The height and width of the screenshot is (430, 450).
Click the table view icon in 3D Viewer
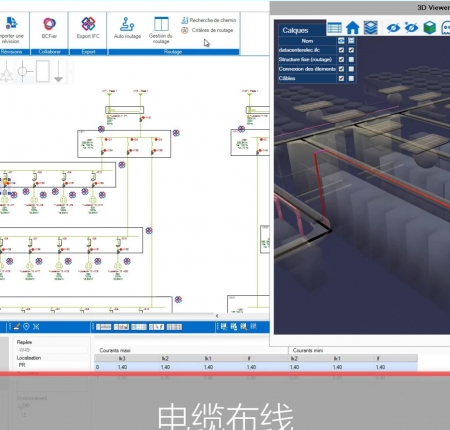click(x=334, y=28)
